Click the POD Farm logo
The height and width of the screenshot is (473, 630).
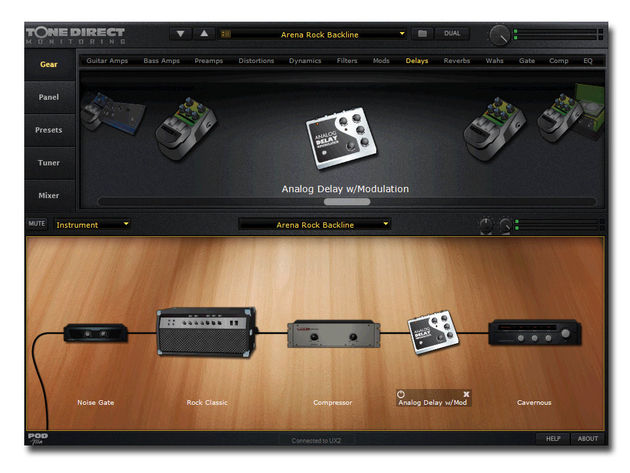(x=38, y=438)
